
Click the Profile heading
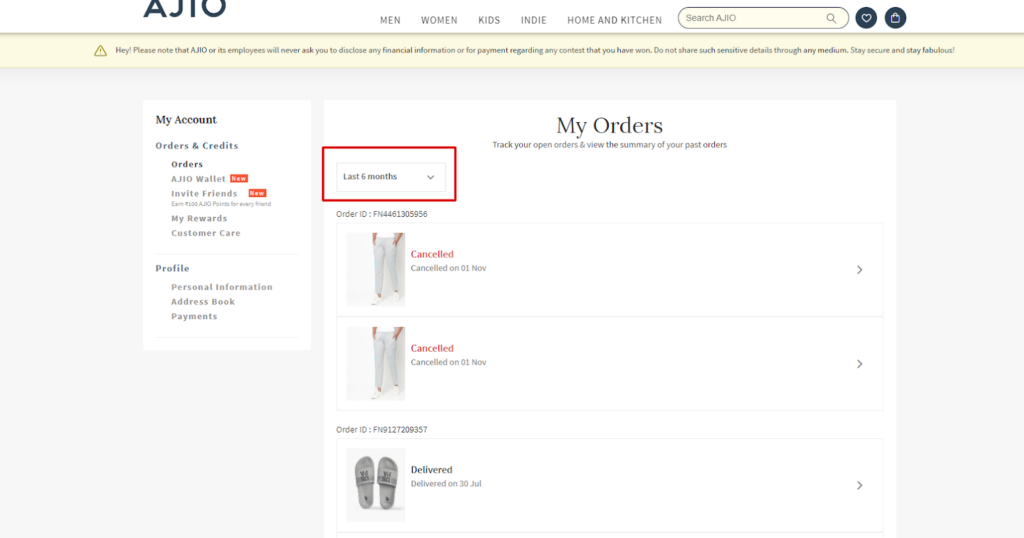point(172,268)
